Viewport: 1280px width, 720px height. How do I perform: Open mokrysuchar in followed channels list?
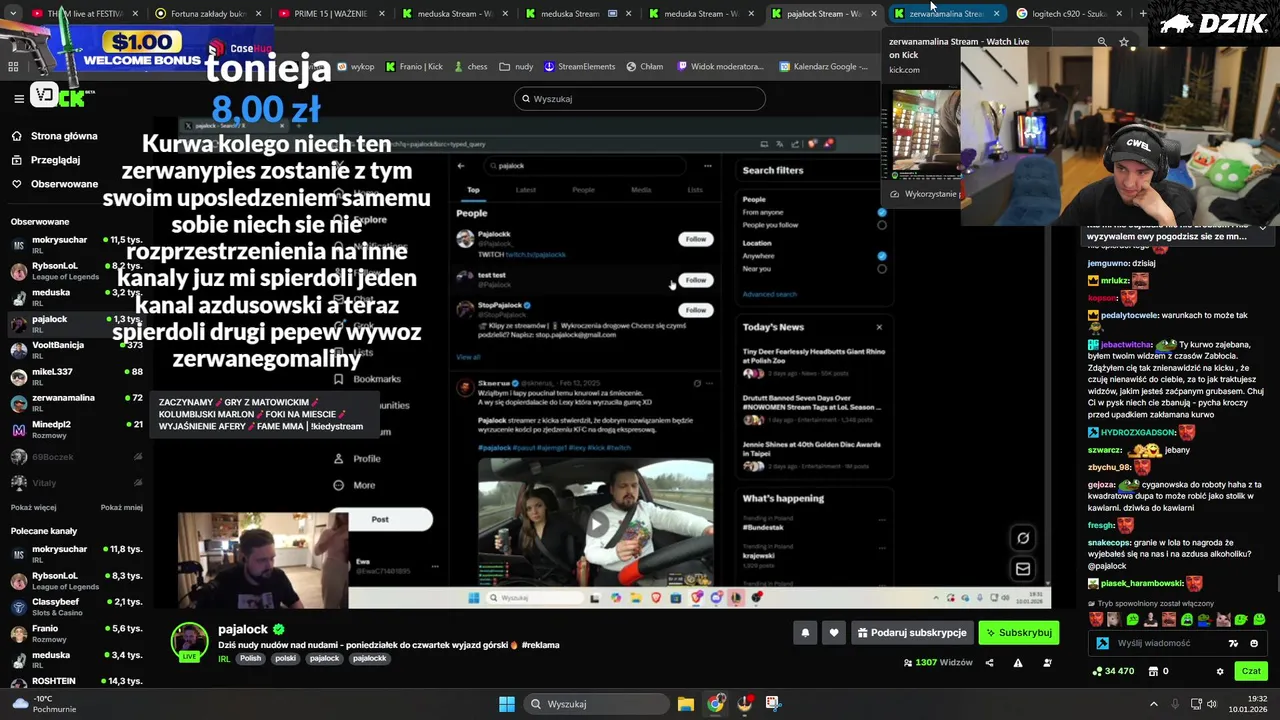pyautogui.click(x=77, y=245)
